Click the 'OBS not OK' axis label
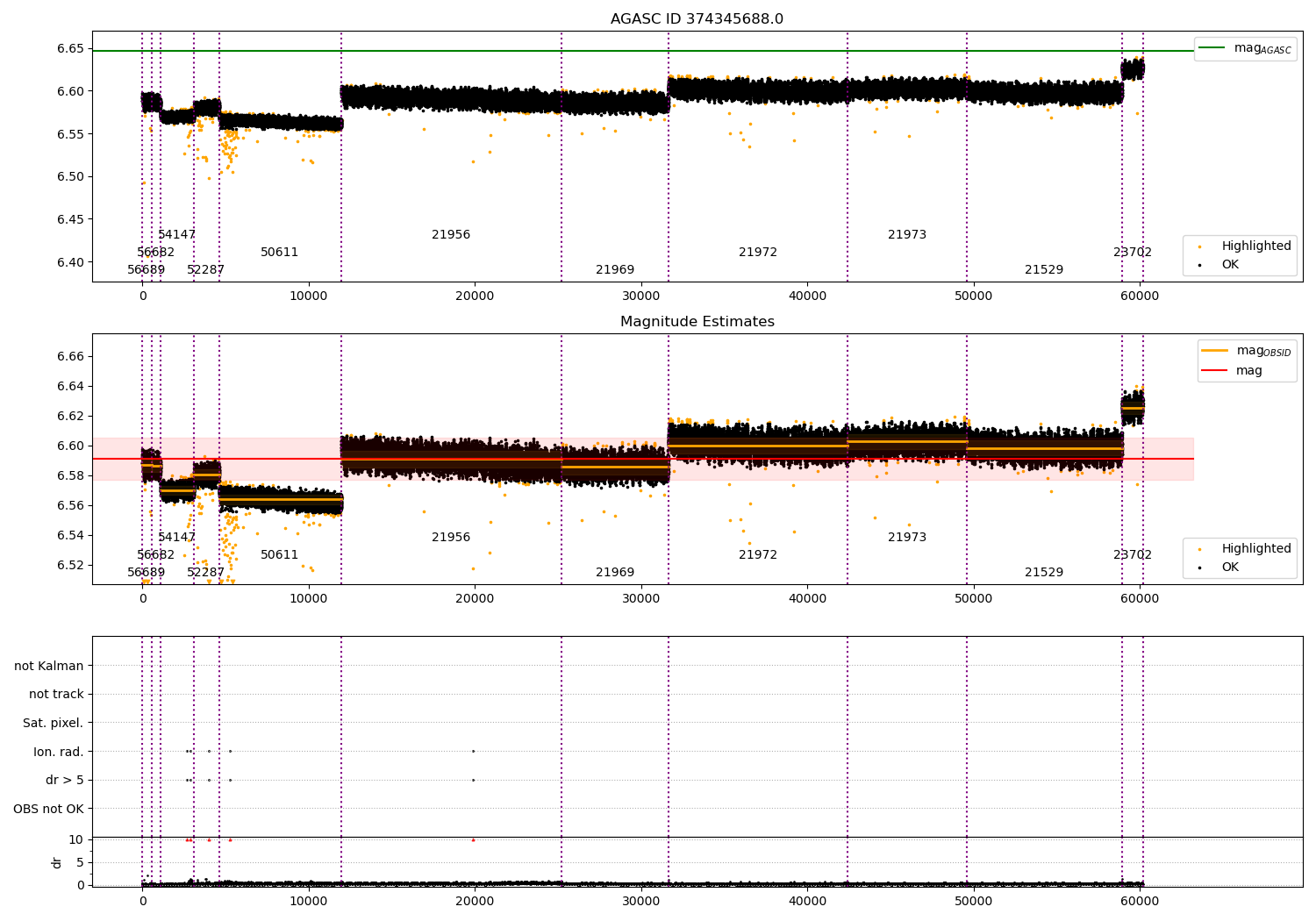 click(48, 809)
